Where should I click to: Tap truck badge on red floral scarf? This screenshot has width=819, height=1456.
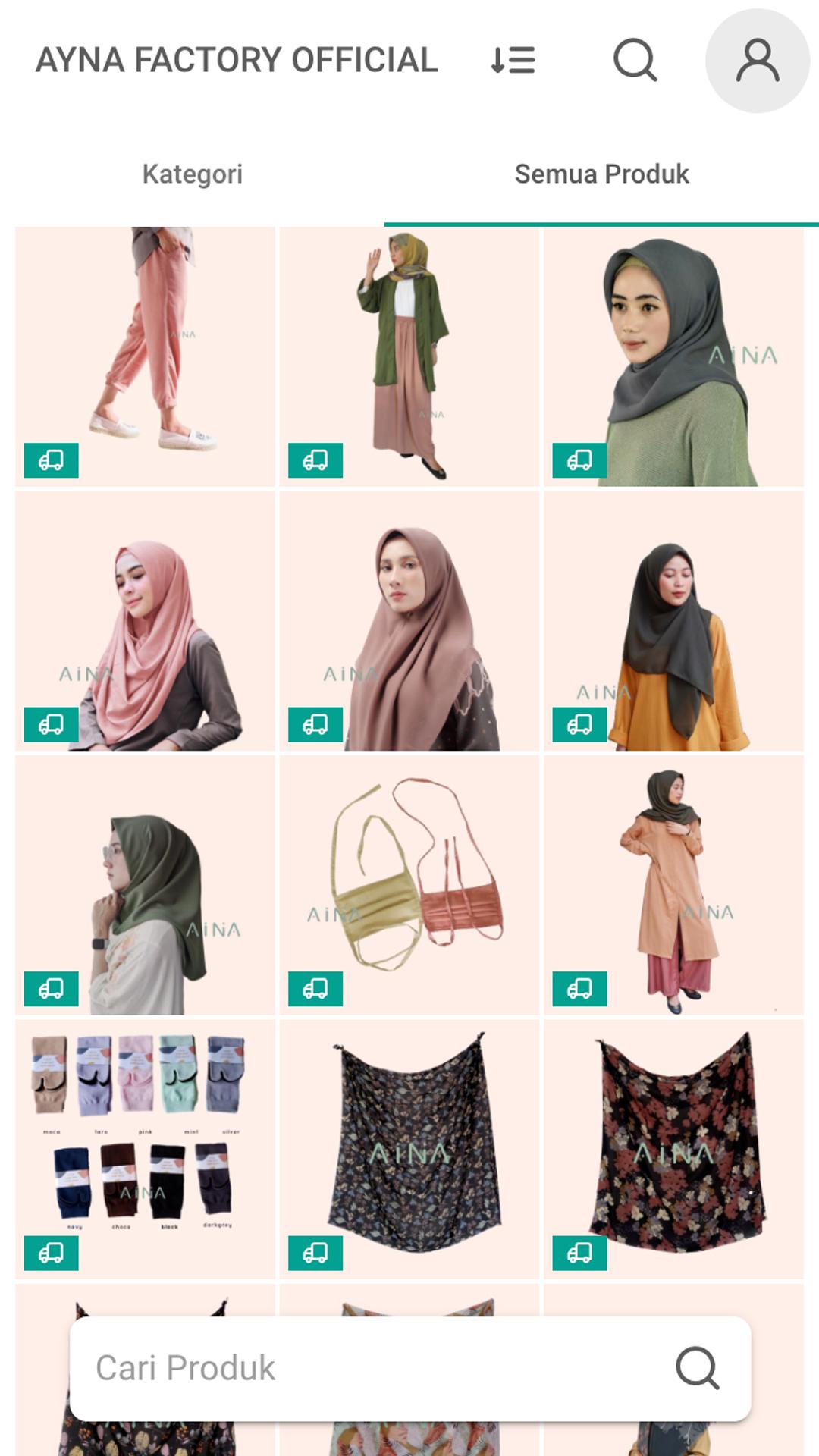[x=579, y=1253]
